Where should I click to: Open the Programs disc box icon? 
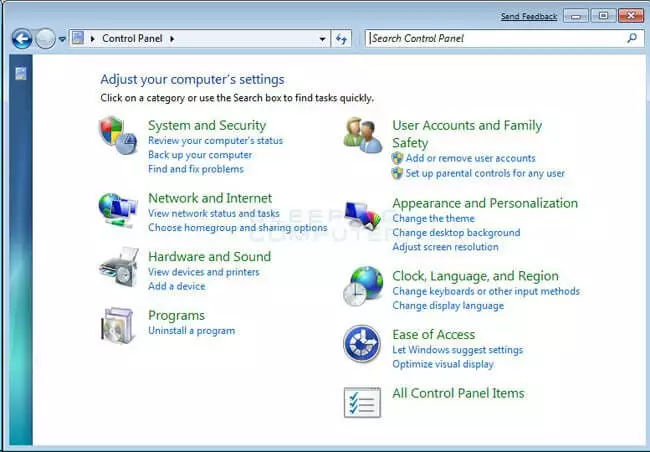tap(118, 326)
